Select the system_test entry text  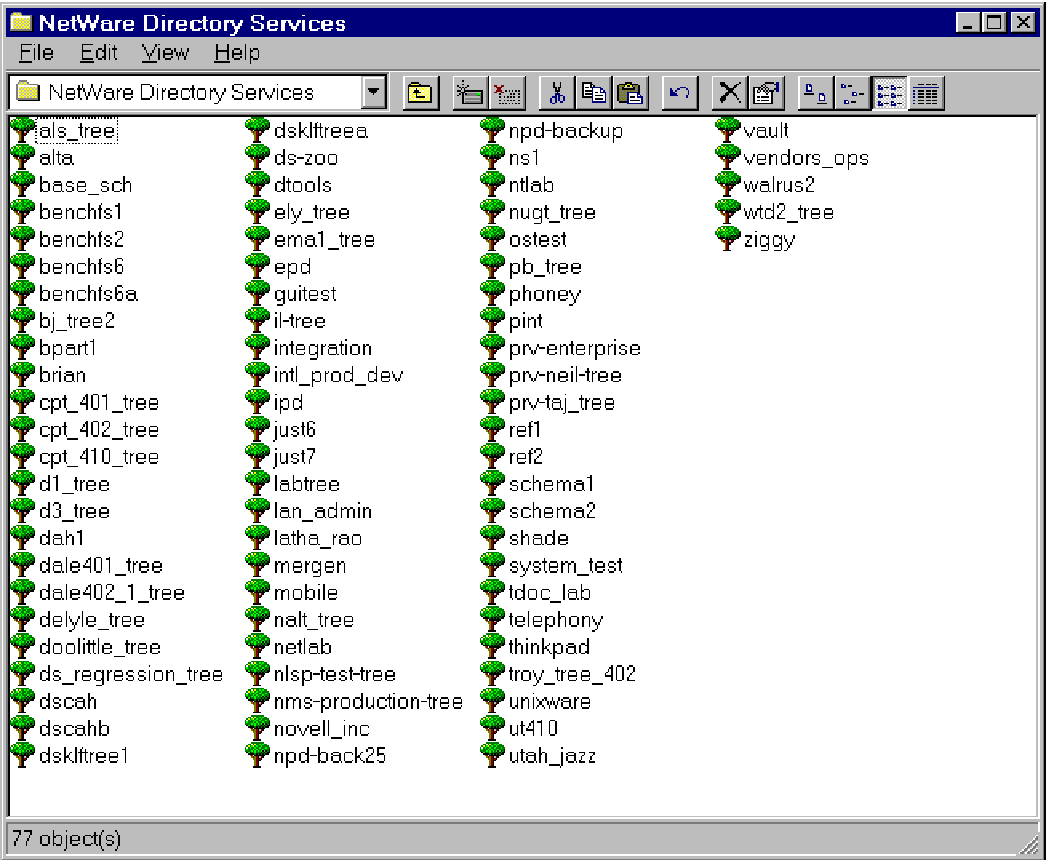click(x=565, y=566)
